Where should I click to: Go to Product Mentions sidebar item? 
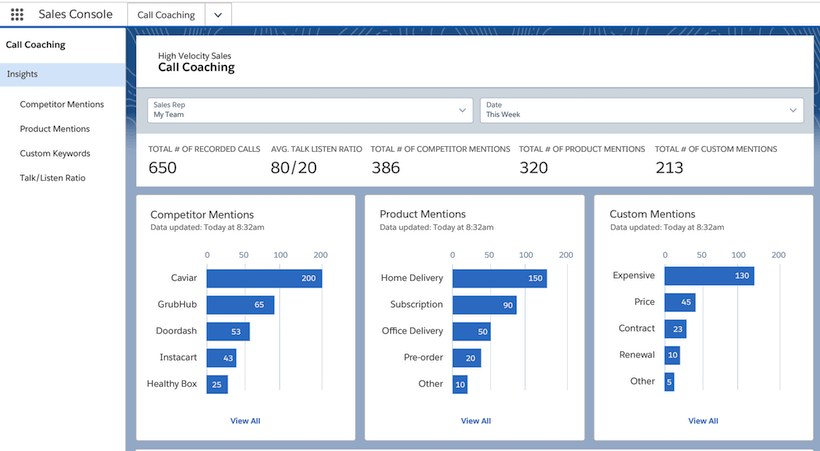click(54, 129)
